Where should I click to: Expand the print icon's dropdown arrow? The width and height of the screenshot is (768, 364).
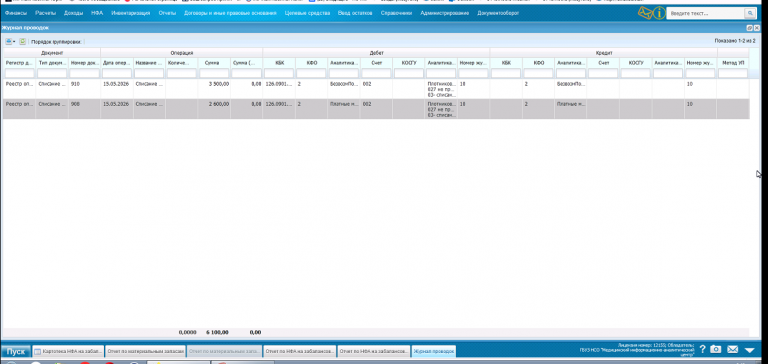tap(14, 42)
